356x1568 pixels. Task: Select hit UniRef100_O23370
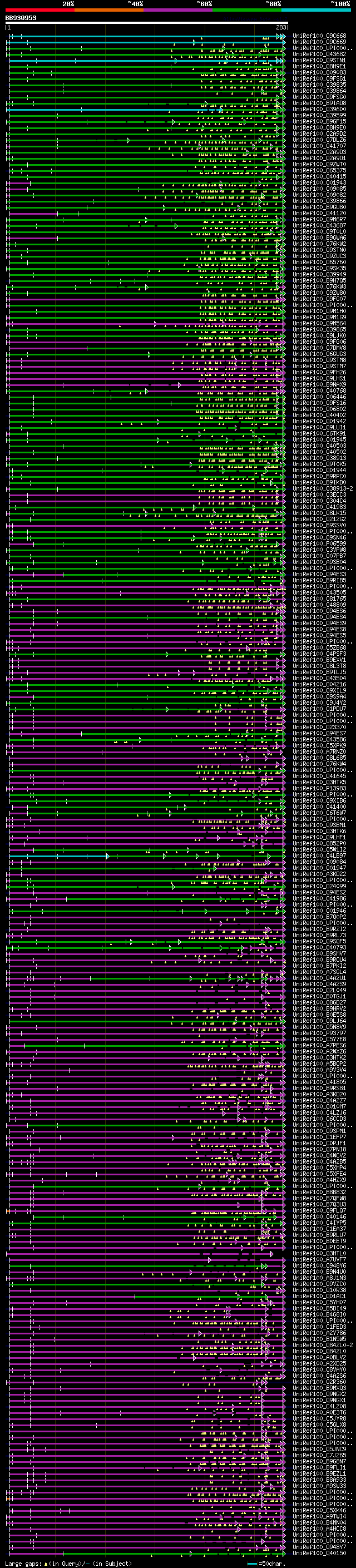319,728
